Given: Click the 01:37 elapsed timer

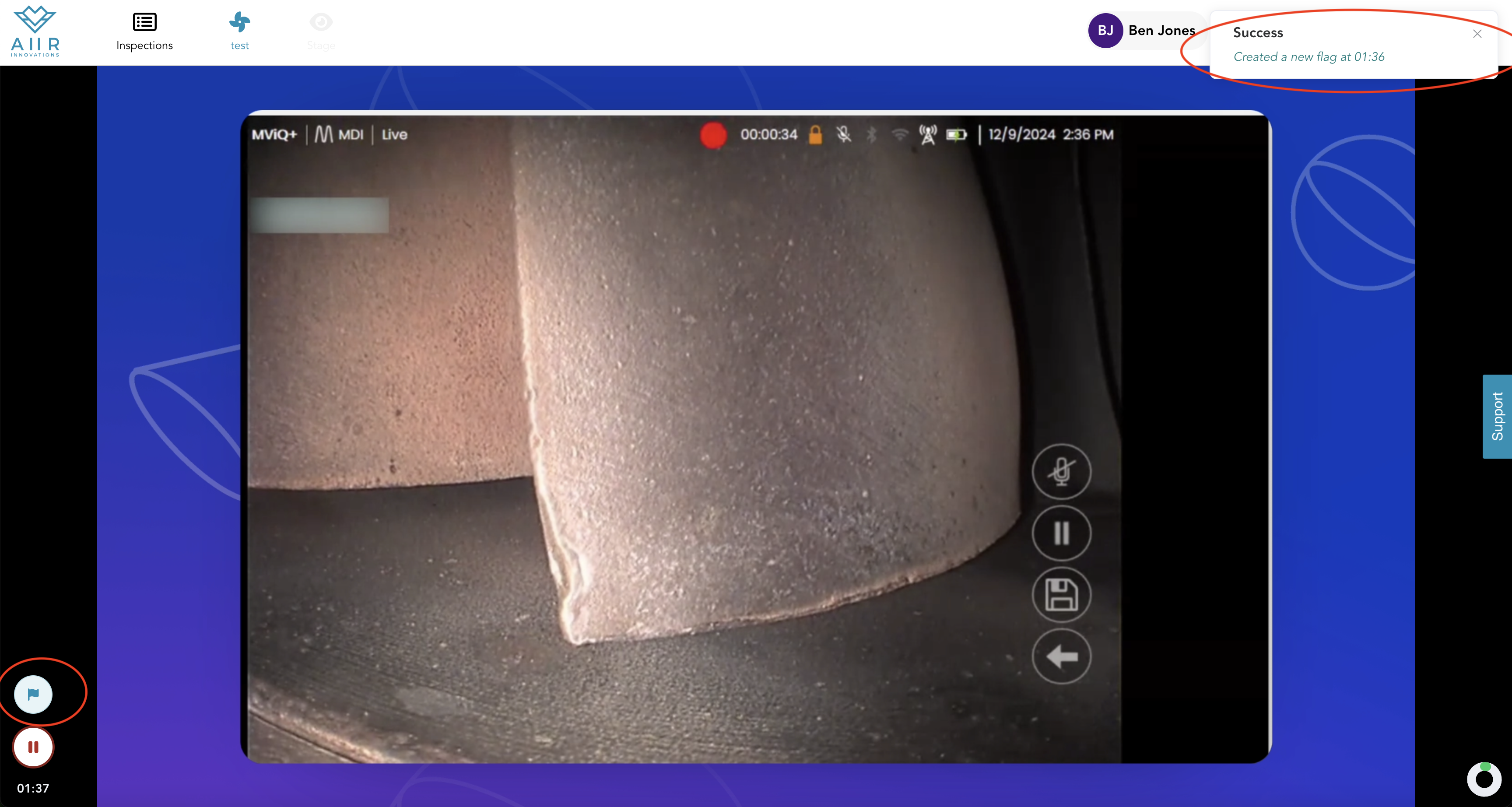Looking at the screenshot, I should pos(33,788).
